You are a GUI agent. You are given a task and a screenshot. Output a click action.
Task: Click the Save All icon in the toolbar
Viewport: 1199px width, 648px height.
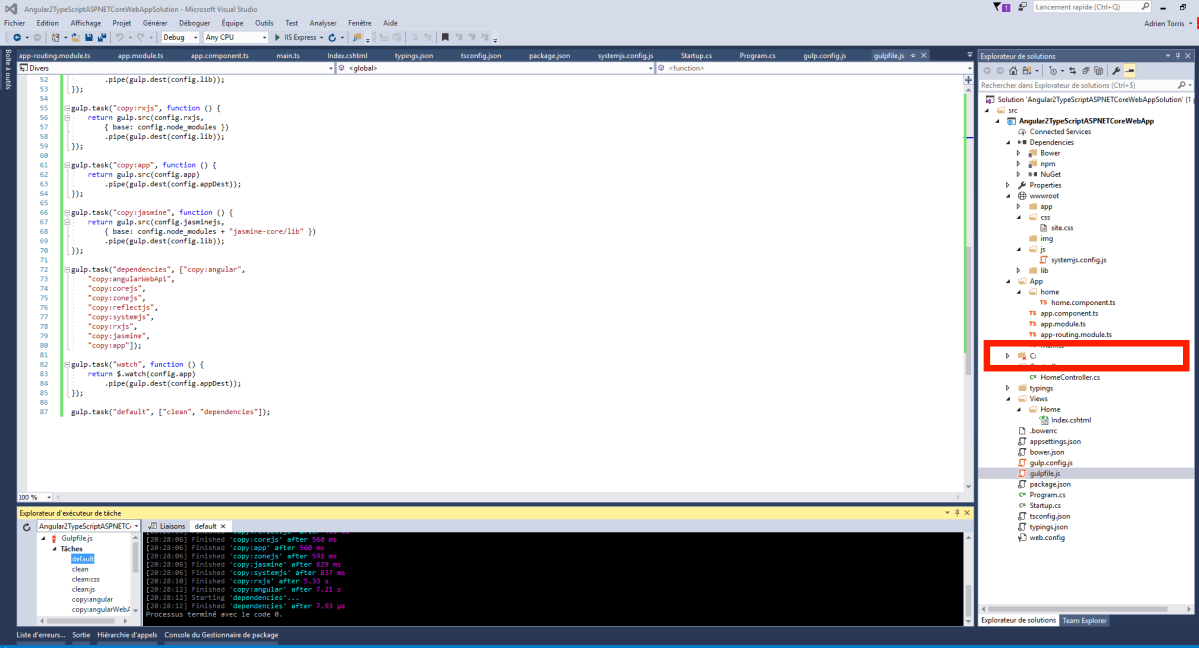coord(102,37)
